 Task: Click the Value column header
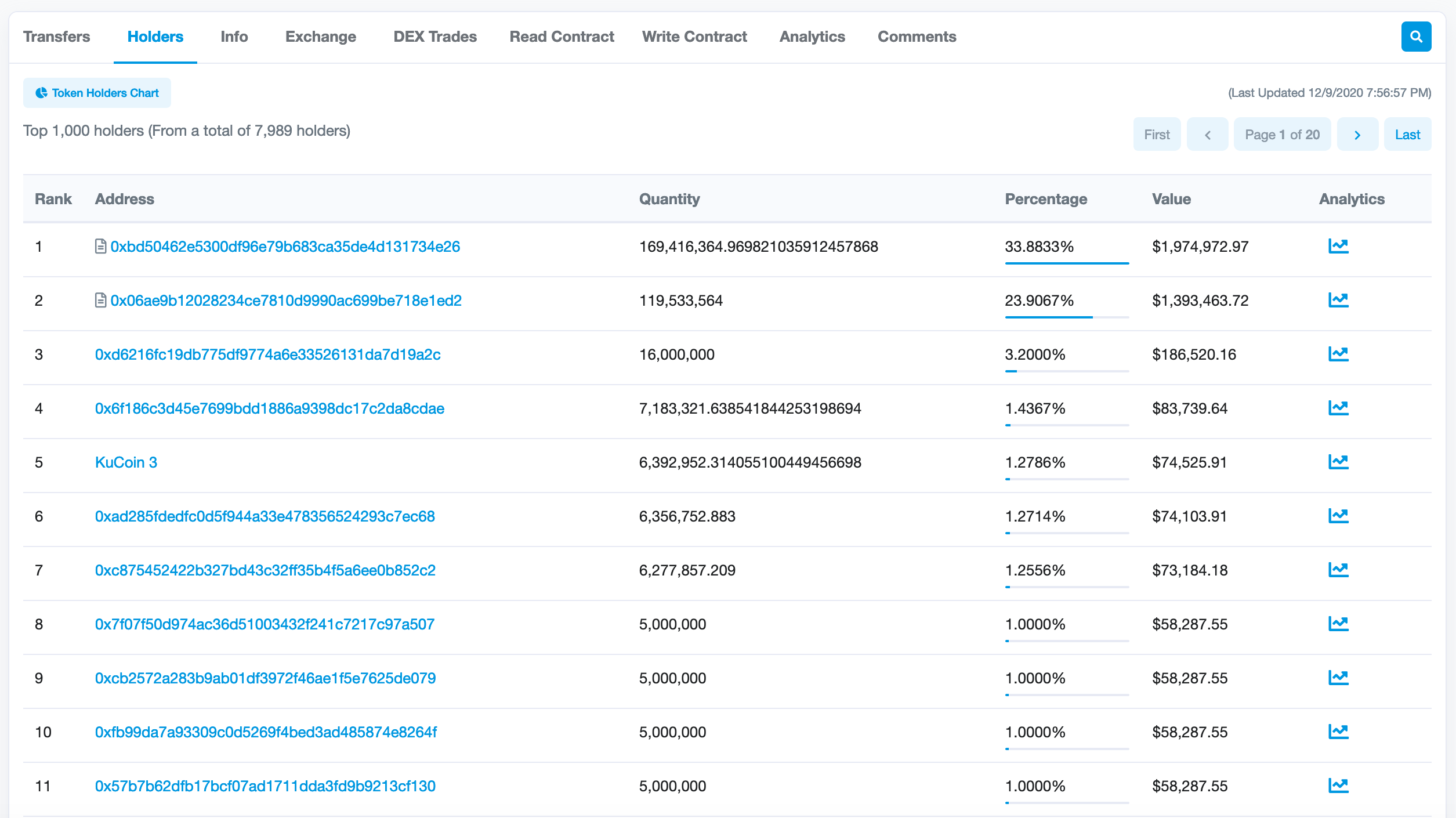(x=1171, y=199)
